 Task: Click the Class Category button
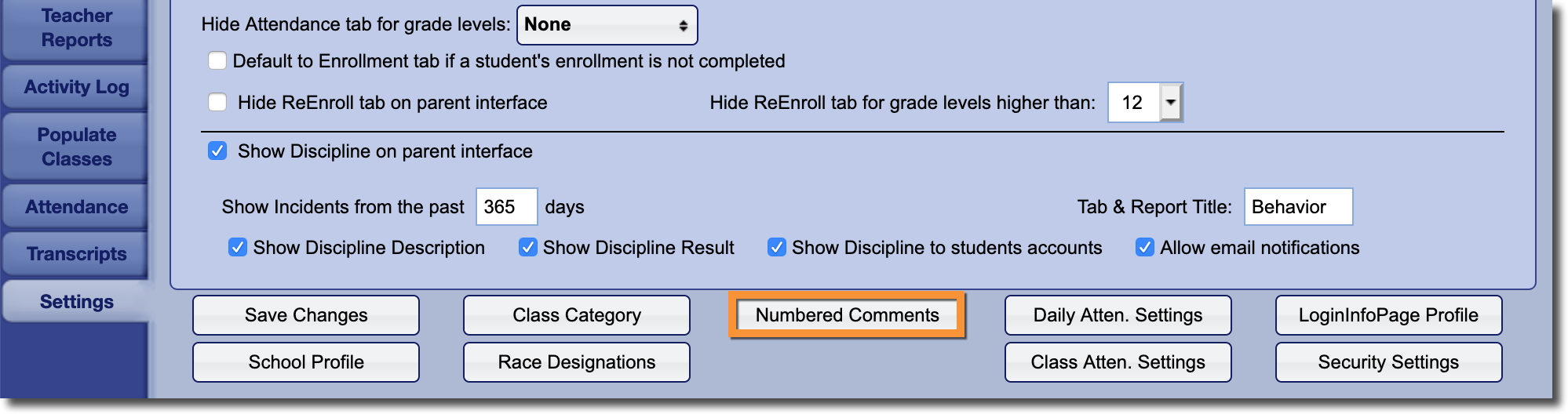point(576,315)
